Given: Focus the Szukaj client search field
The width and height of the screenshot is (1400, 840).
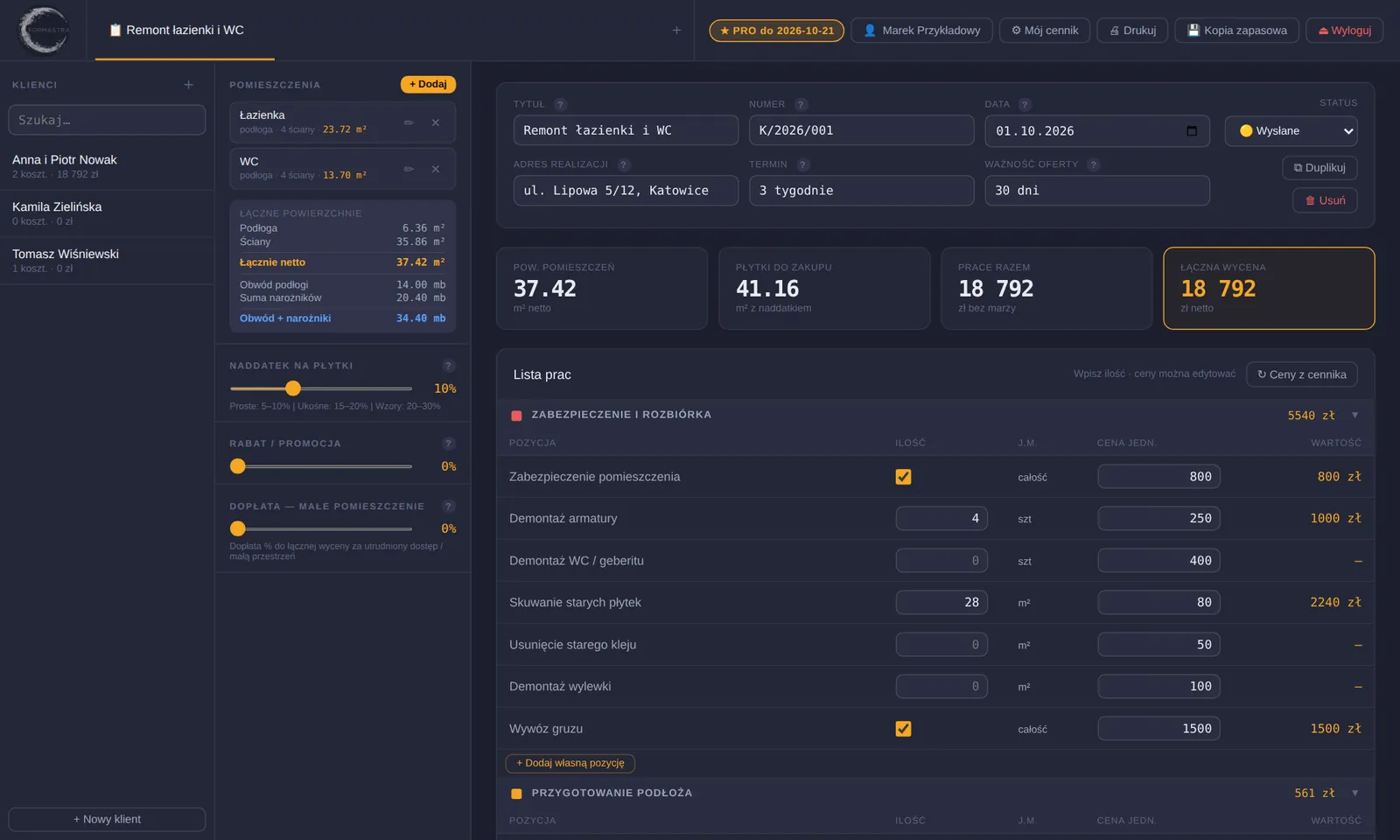Looking at the screenshot, I should point(107,120).
